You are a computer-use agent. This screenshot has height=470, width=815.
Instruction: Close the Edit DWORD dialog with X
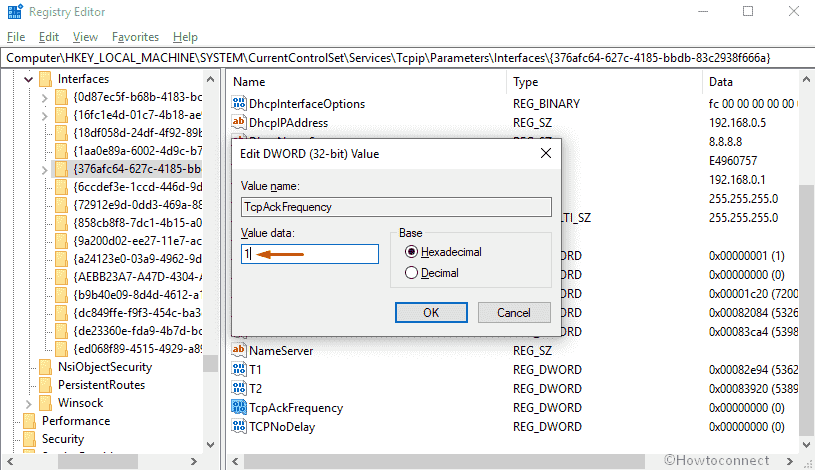tap(545, 153)
